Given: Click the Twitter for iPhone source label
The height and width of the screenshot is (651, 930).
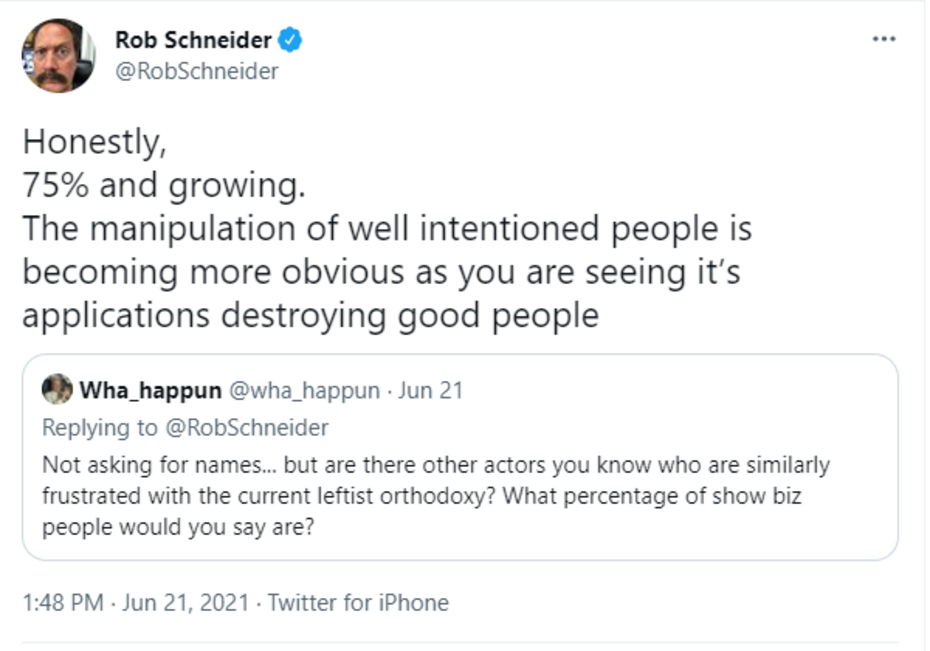Looking at the screenshot, I should coord(359,603).
